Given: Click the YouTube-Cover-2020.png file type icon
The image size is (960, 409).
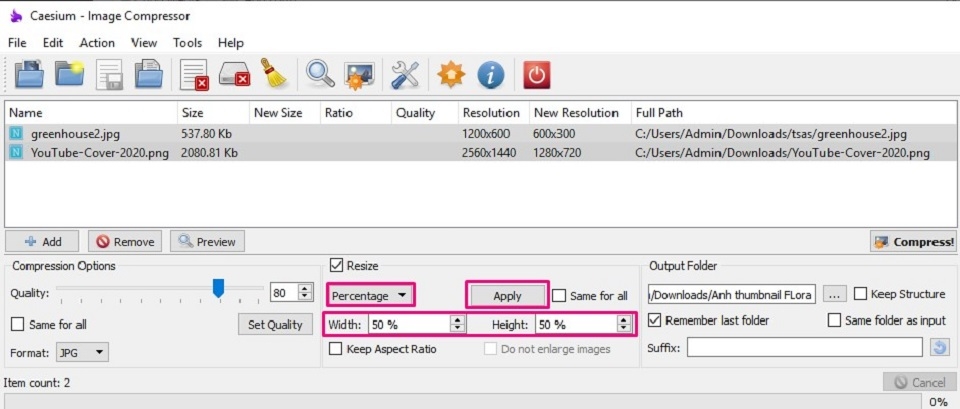Looking at the screenshot, I should (x=16, y=152).
